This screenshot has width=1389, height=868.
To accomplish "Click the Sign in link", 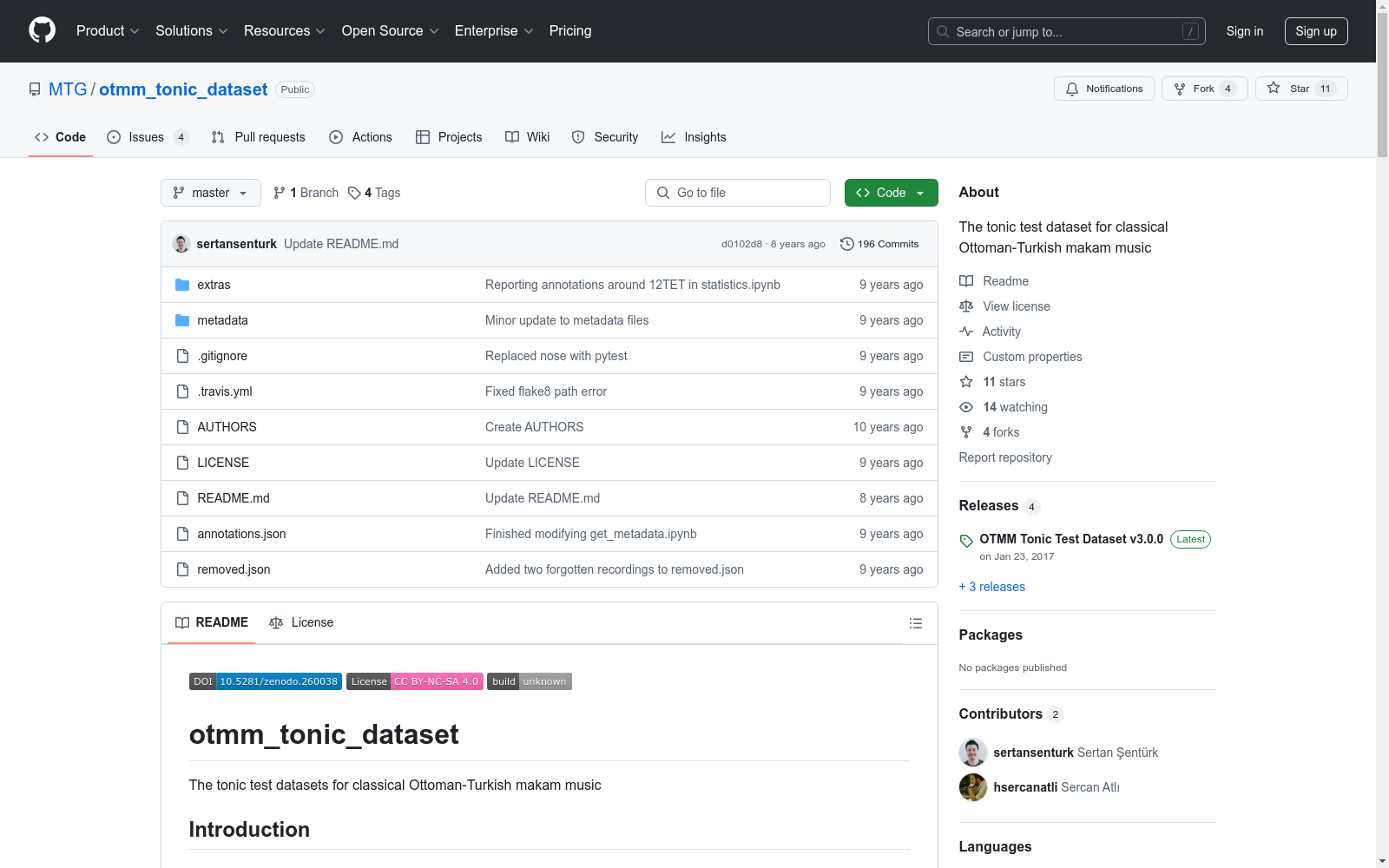I will pyautogui.click(x=1245, y=31).
